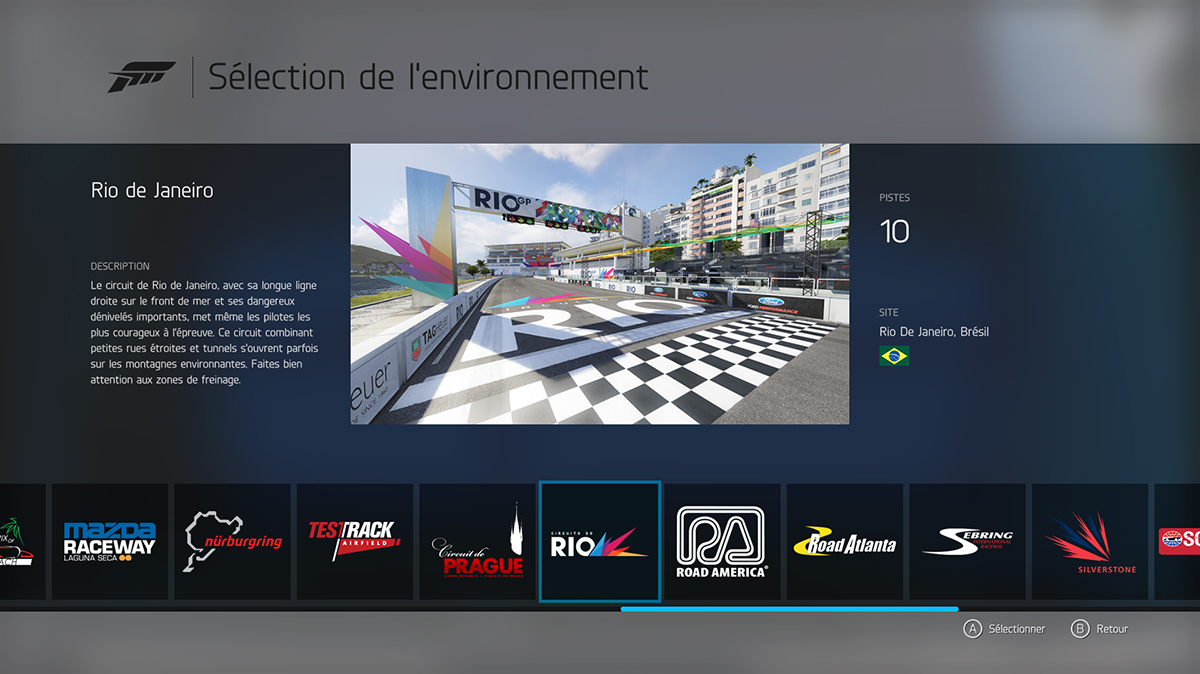Click the "Sélection de l'environnement" title
1200x674 pixels.
pos(428,77)
